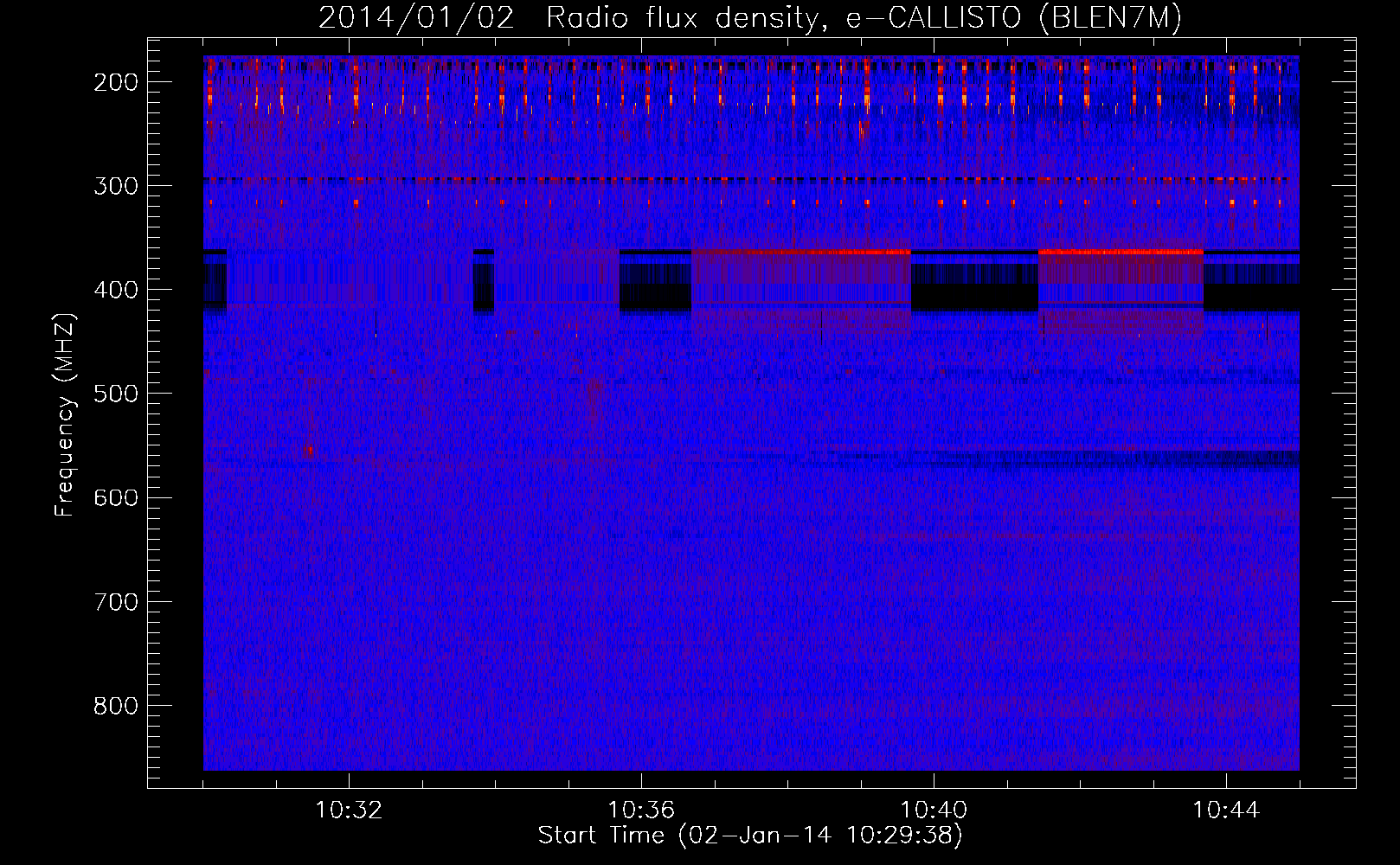The width and height of the screenshot is (1400, 865).
Task: Click the 10:44 time tick label
Action: [1226, 811]
